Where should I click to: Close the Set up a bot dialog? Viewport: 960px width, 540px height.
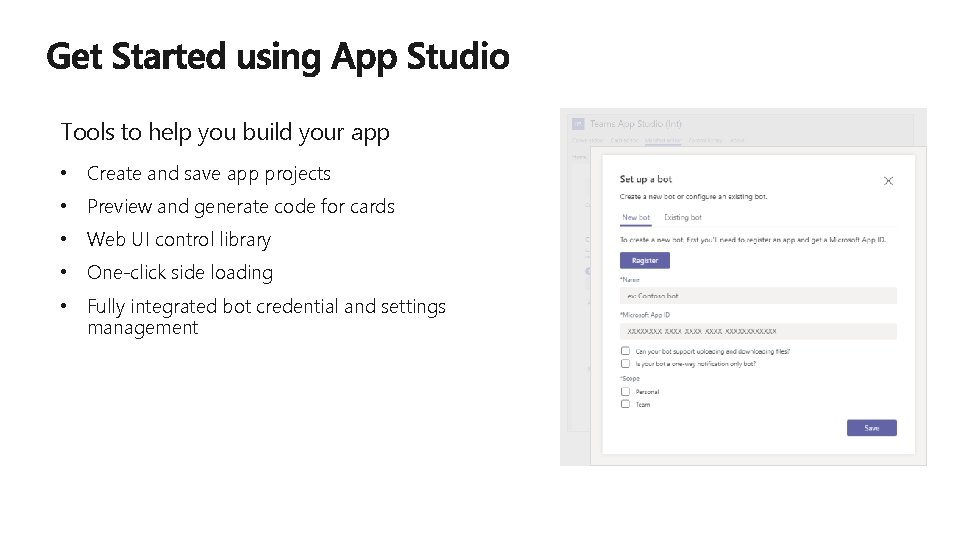pyautogui.click(x=888, y=181)
